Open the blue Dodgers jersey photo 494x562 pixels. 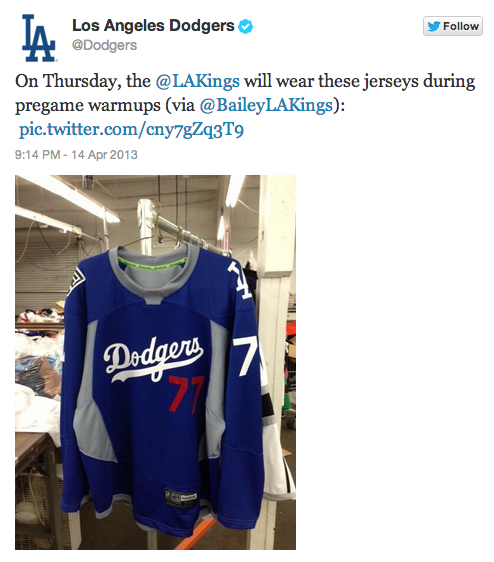tap(155, 362)
